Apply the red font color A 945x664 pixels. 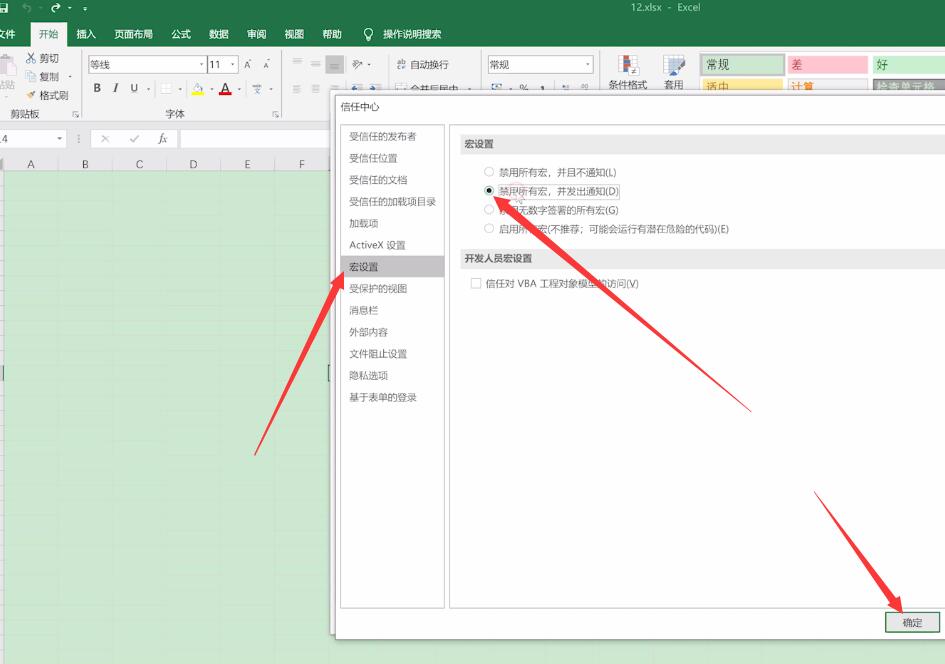coord(225,89)
